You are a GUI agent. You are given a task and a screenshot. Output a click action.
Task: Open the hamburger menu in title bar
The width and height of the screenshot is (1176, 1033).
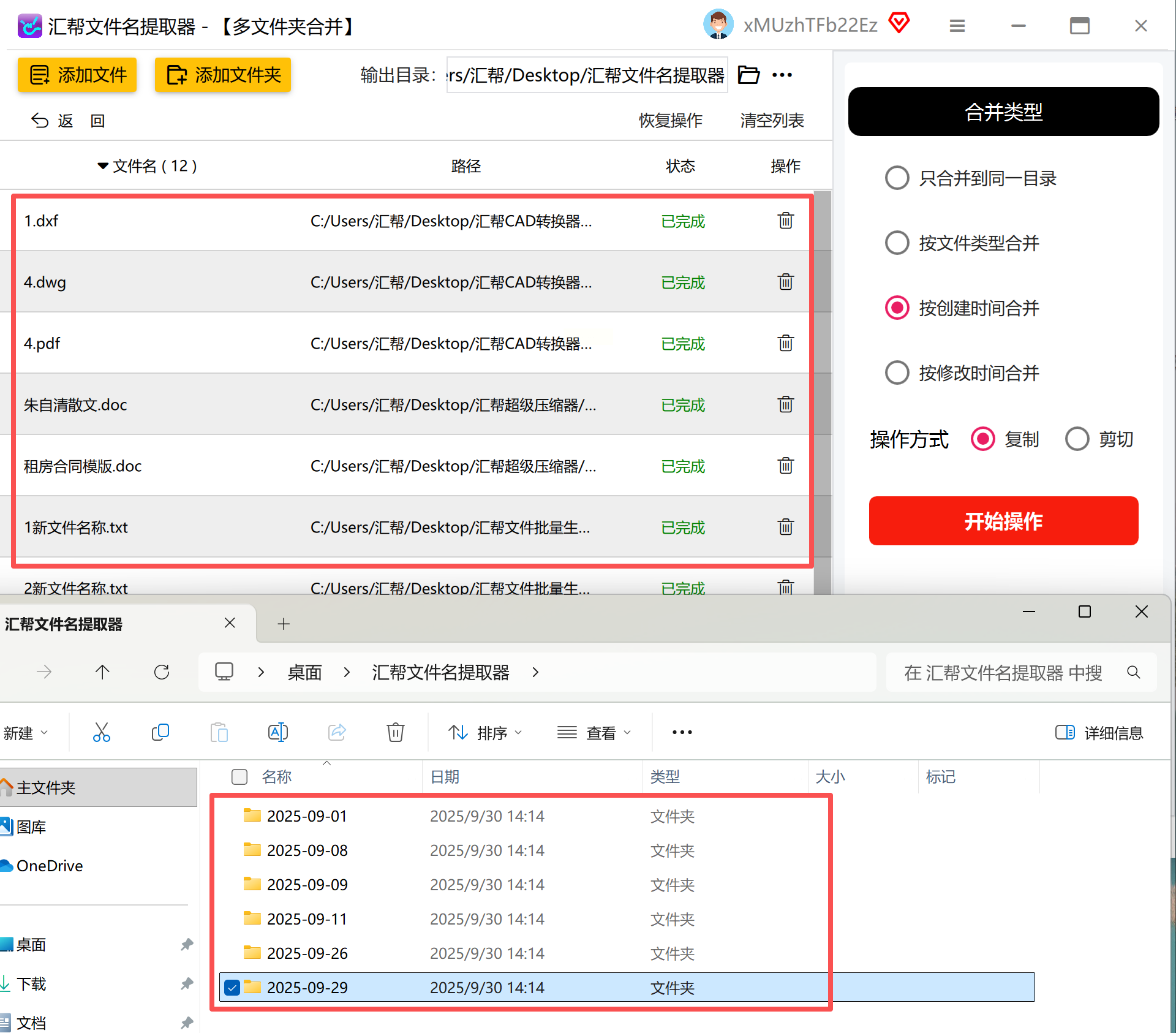957,26
